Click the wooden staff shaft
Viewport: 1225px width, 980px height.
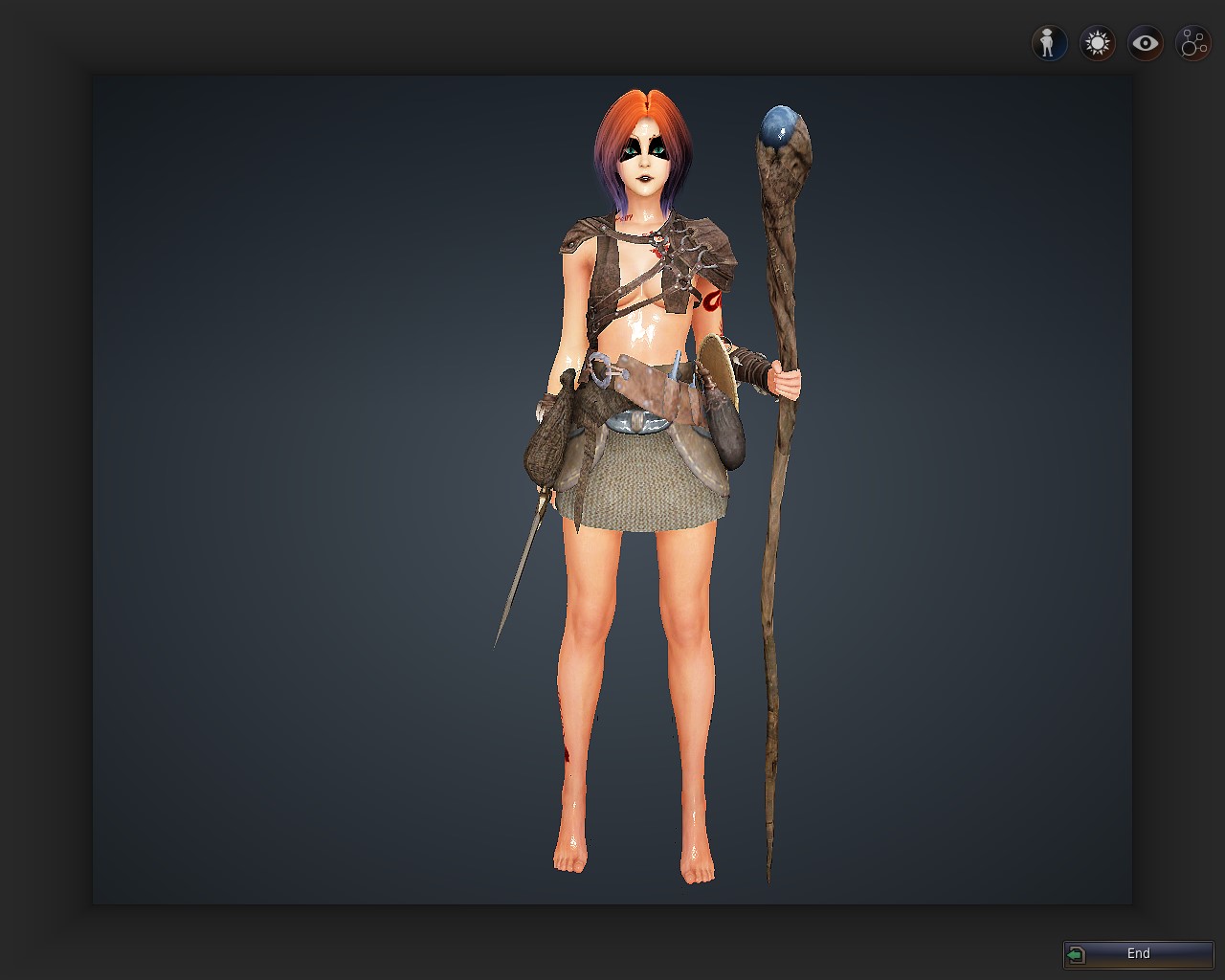[776, 574]
